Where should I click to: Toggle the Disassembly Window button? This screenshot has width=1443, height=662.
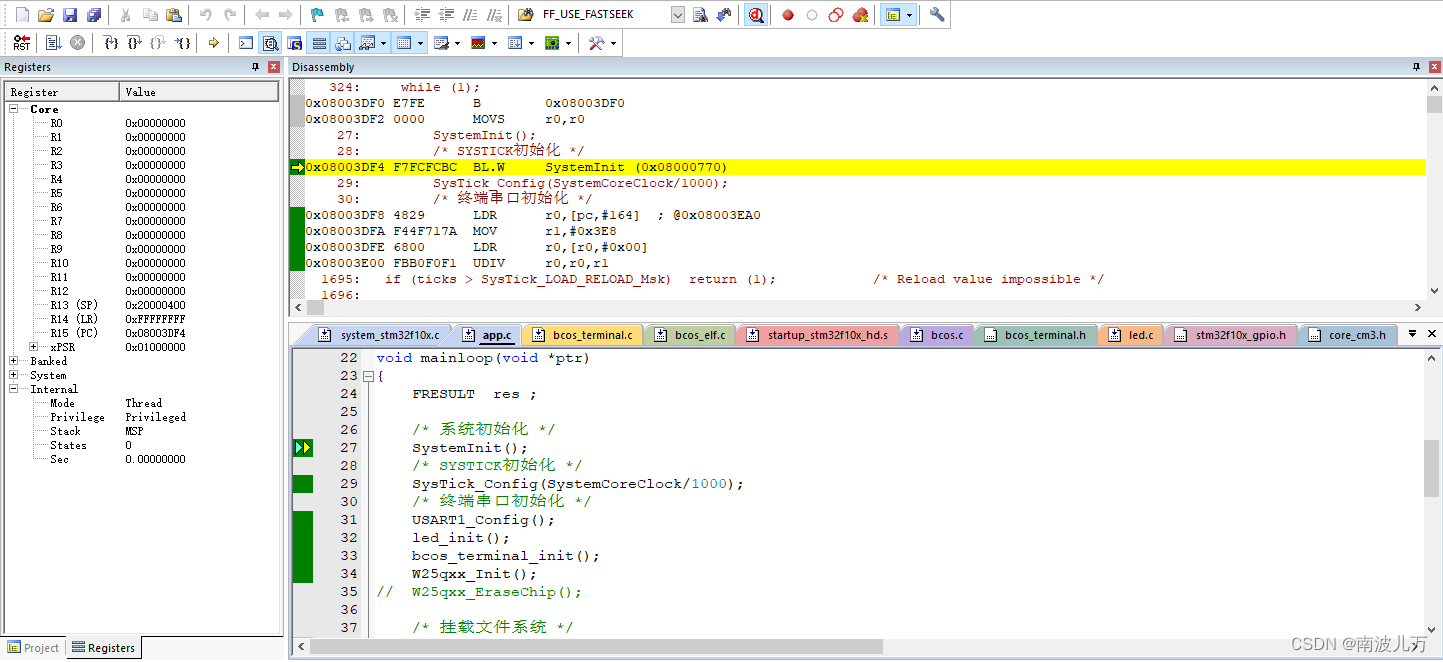(270, 43)
